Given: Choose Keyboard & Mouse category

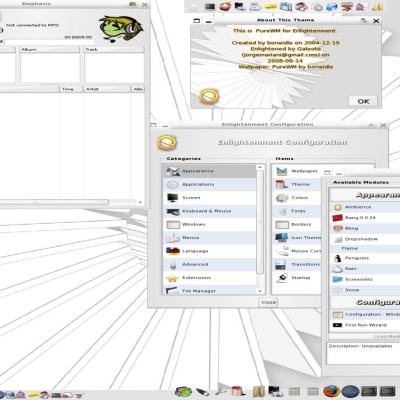Looking at the screenshot, I should [210, 211].
